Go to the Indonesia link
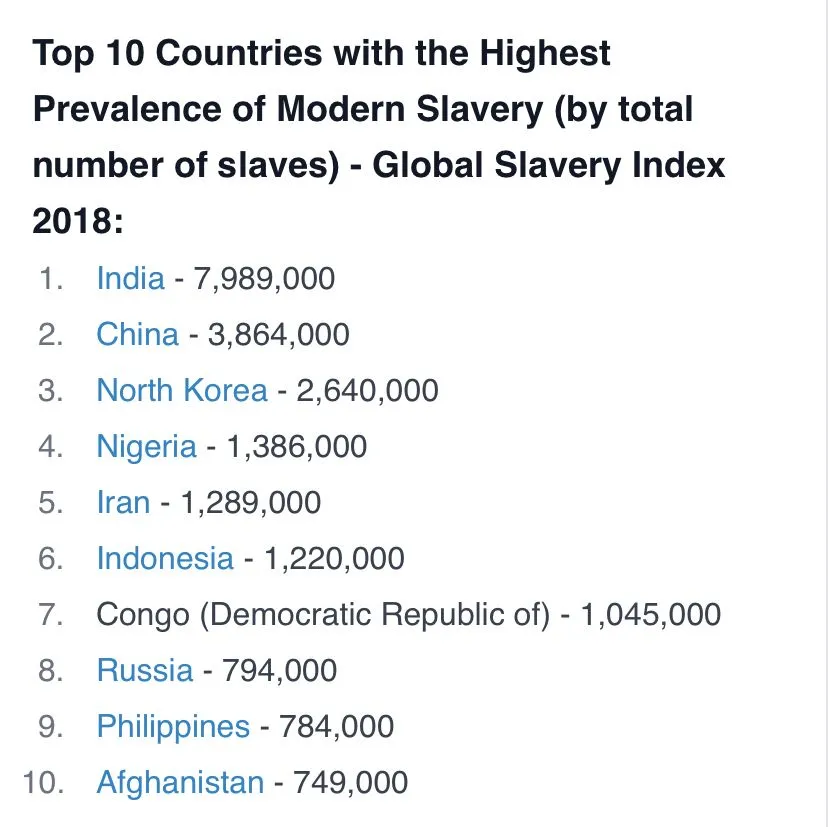828x827 pixels. pyautogui.click(x=165, y=557)
